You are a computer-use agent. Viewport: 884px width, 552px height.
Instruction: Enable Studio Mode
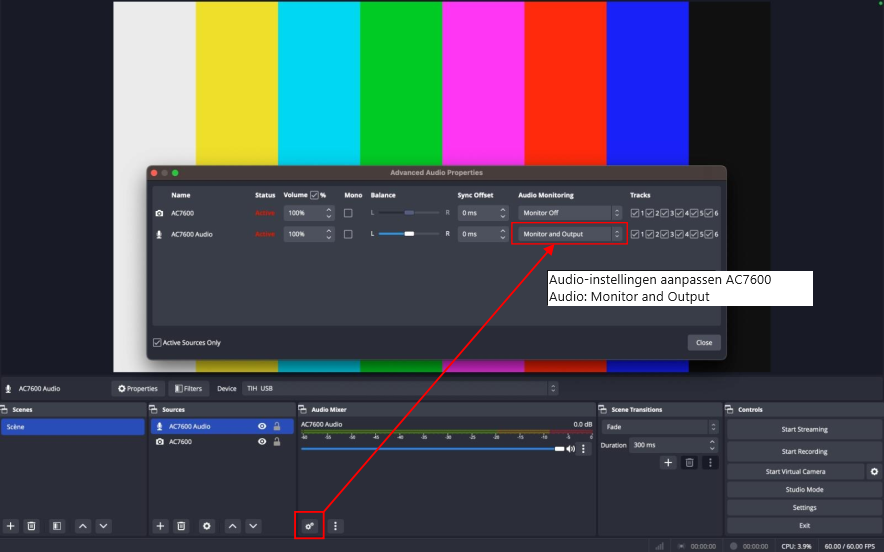(805, 489)
